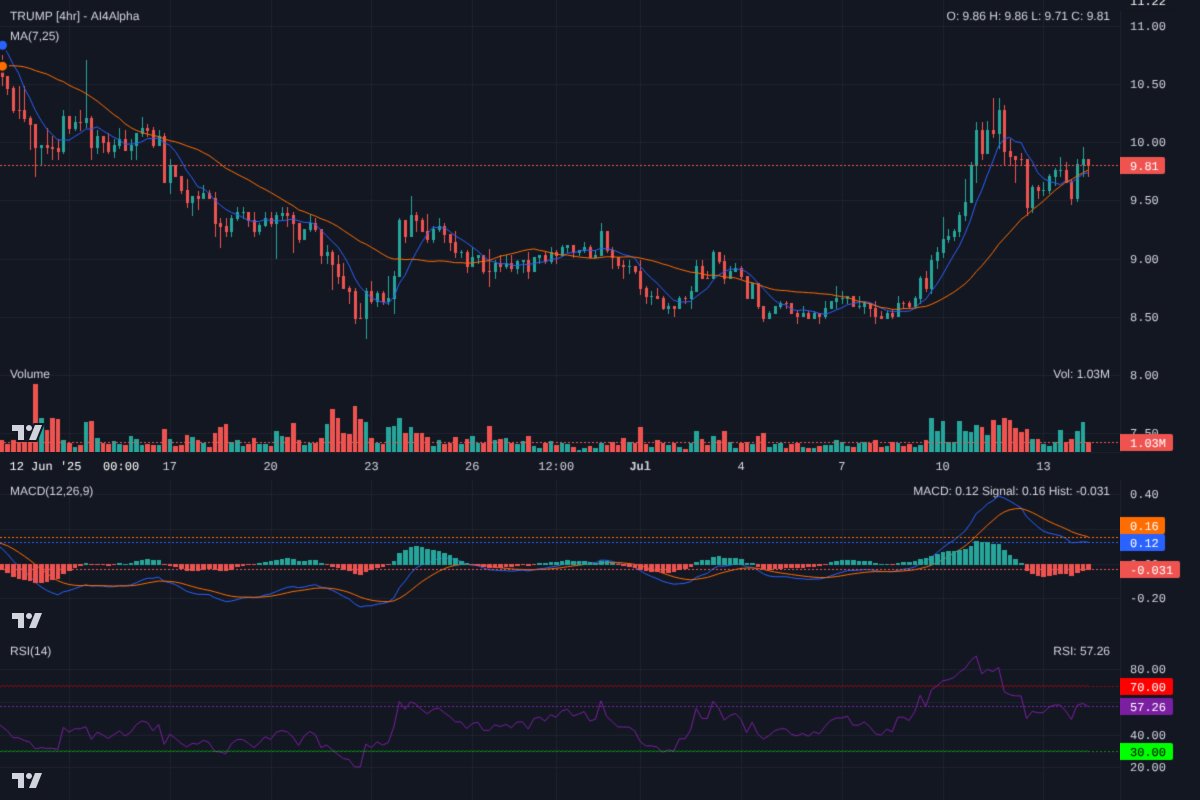Viewport: 1200px width, 800px height.
Task: Select the purple 57.26 RSI tag
Action: point(1146,707)
